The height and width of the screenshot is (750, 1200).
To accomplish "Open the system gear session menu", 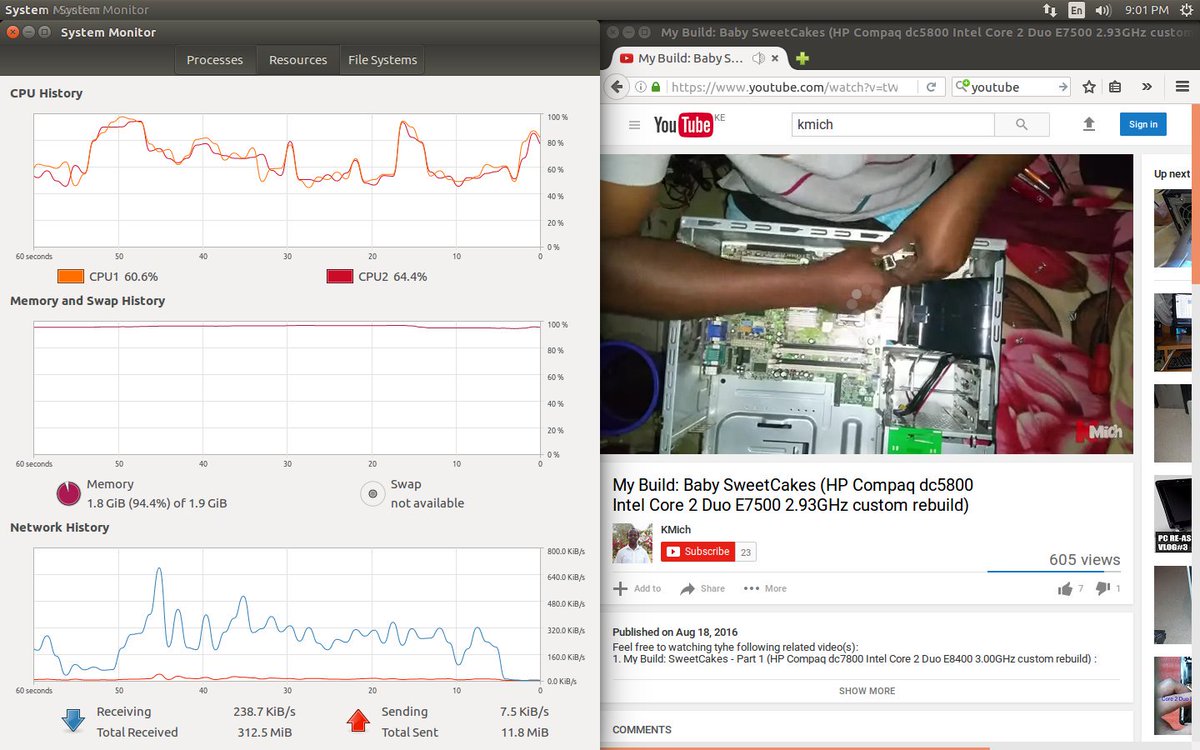I will click(x=1185, y=10).
